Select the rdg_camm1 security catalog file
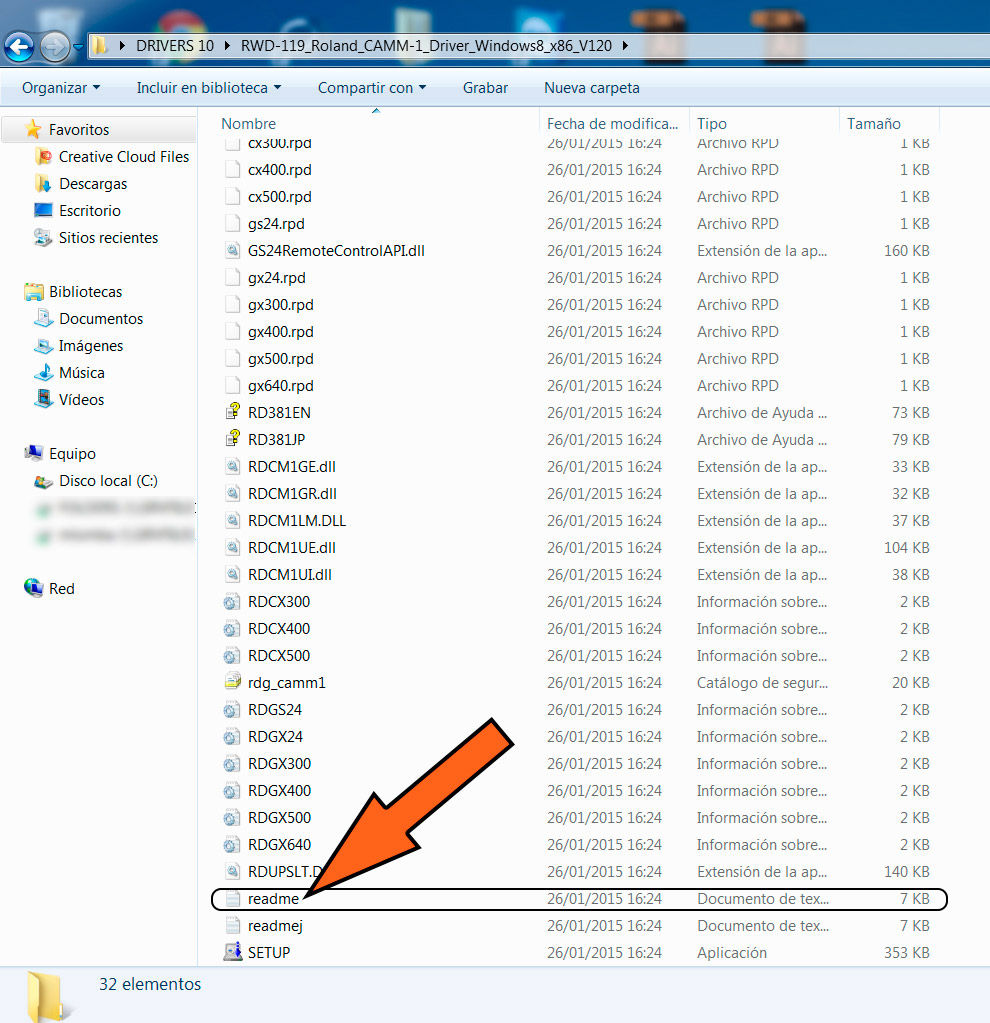Viewport: 990px width, 1023px height. click(286, 683)
